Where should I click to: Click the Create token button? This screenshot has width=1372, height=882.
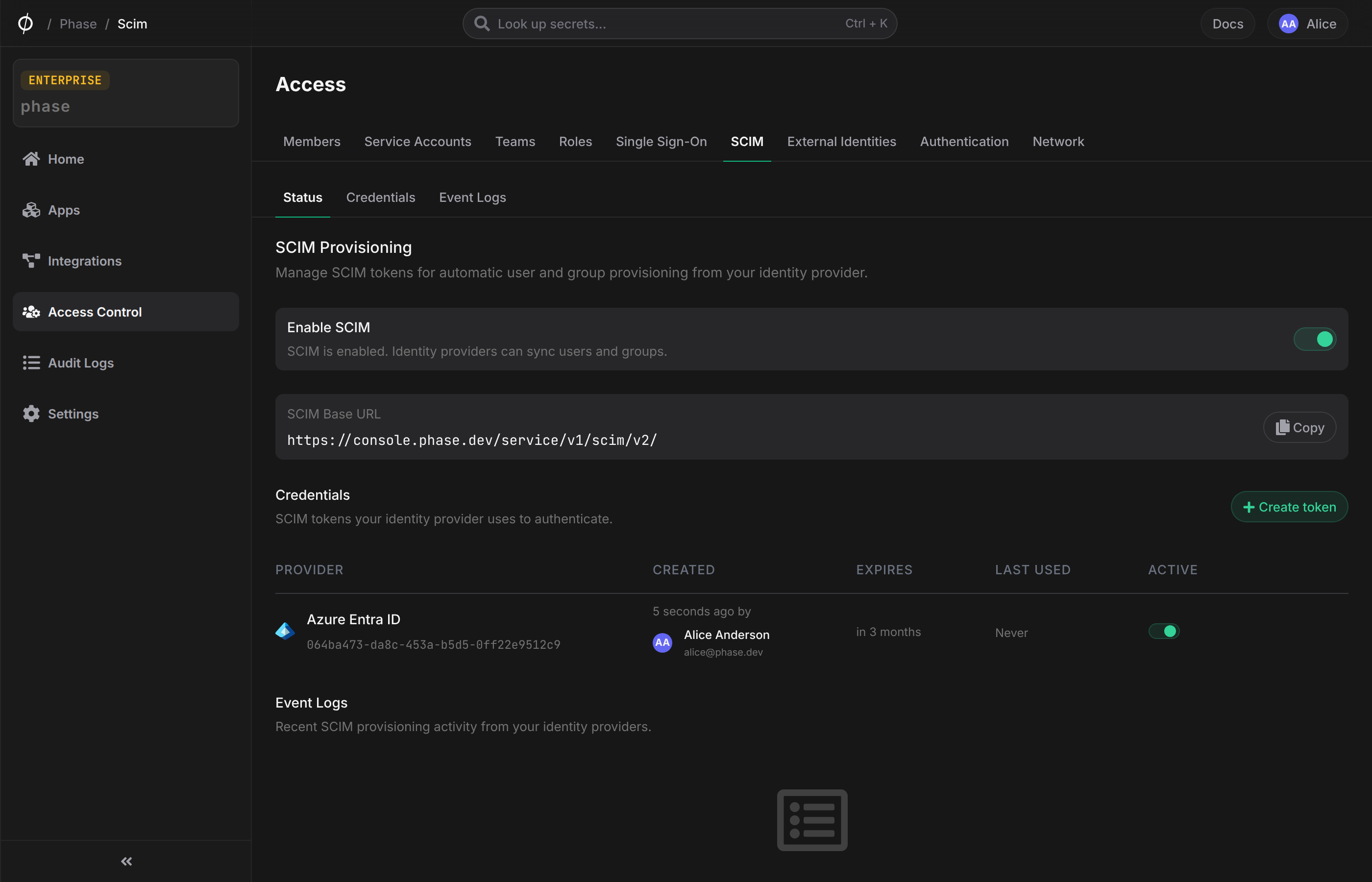(x=1289, y=507)
